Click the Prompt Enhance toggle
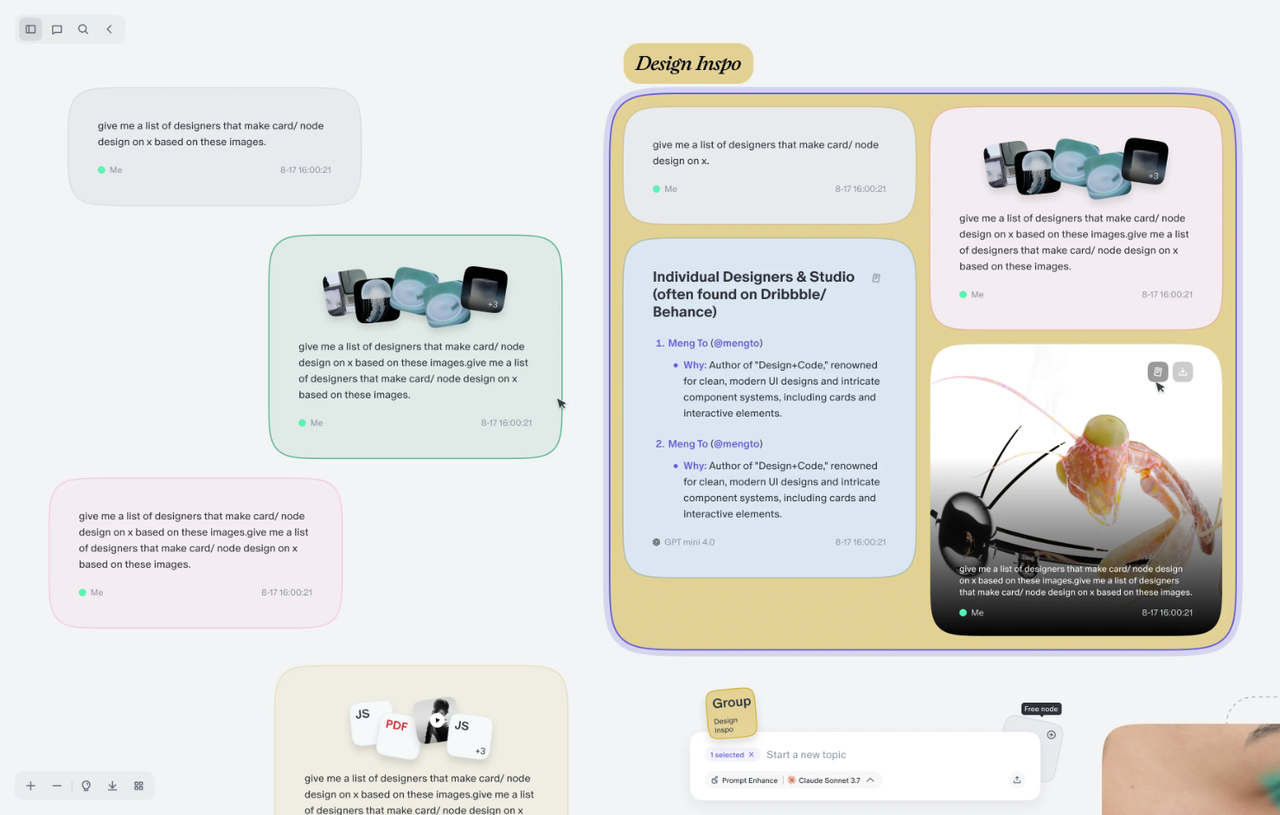 (x=743, y=780)
